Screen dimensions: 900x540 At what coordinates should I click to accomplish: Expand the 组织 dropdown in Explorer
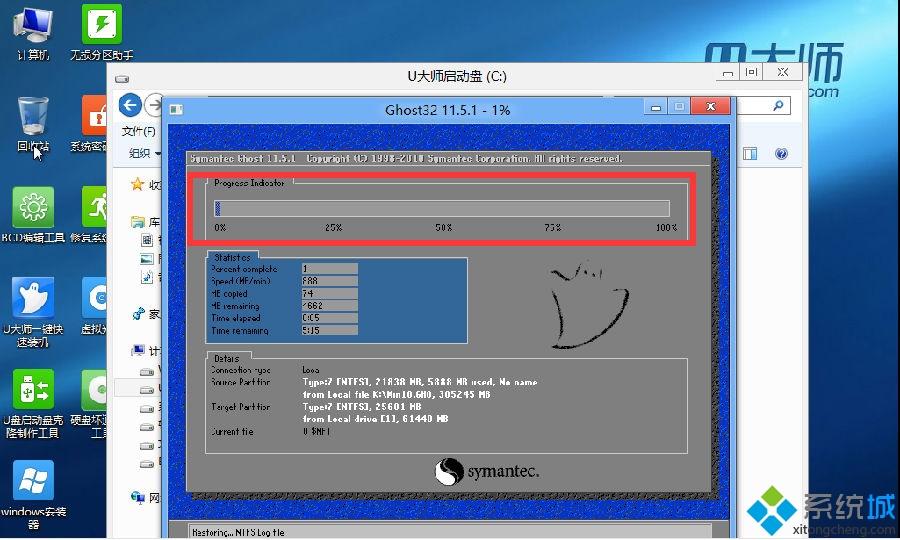pyautogui.click(x=143, y=153)
